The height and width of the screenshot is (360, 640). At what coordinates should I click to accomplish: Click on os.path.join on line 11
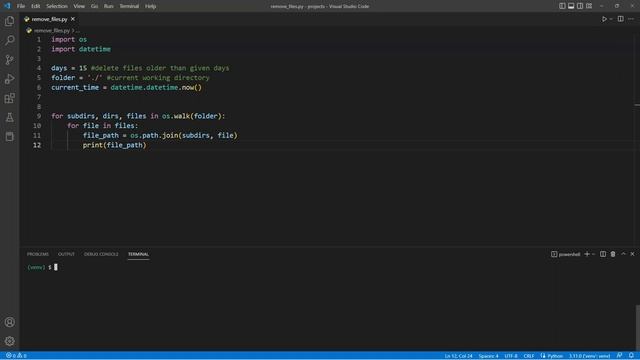(x=154, y=136)
